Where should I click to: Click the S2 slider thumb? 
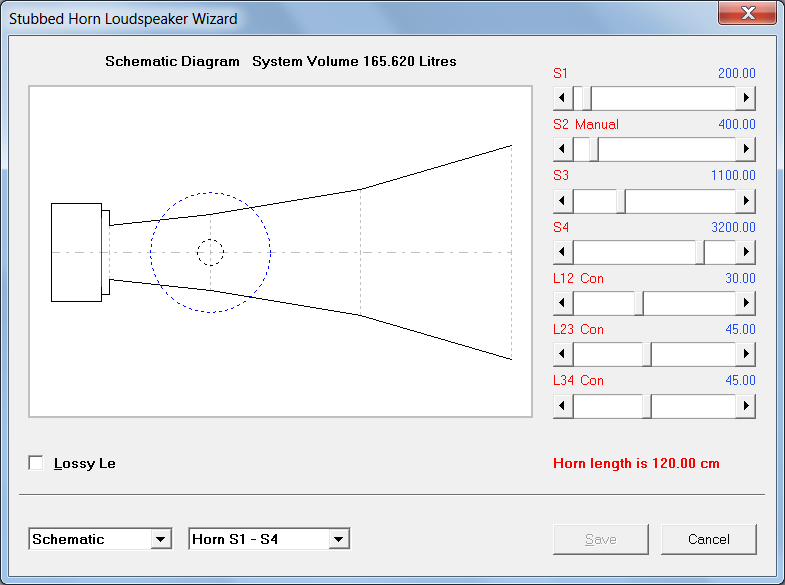[594, 149]
